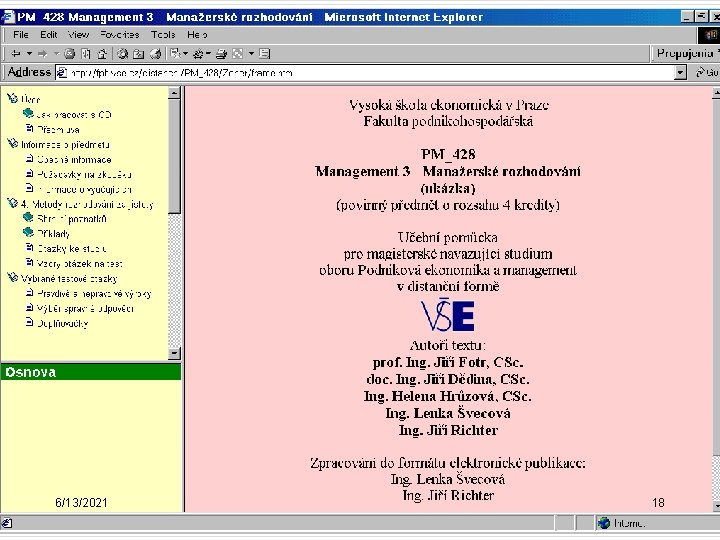Open the dropdown arrow before the Discuss icon
Screen dimensions: 720x540
pyautogui.click(x=251, y=54)
